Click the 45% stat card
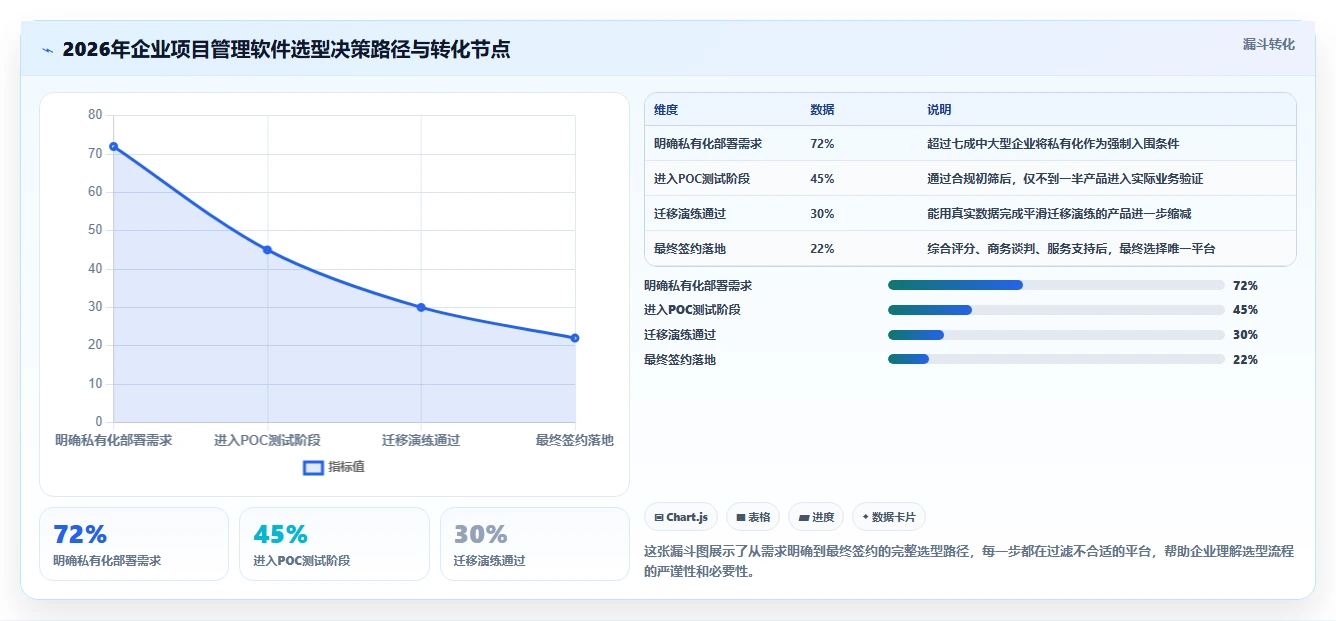Viewport: 1336px width, 621px height. [334, 544]
